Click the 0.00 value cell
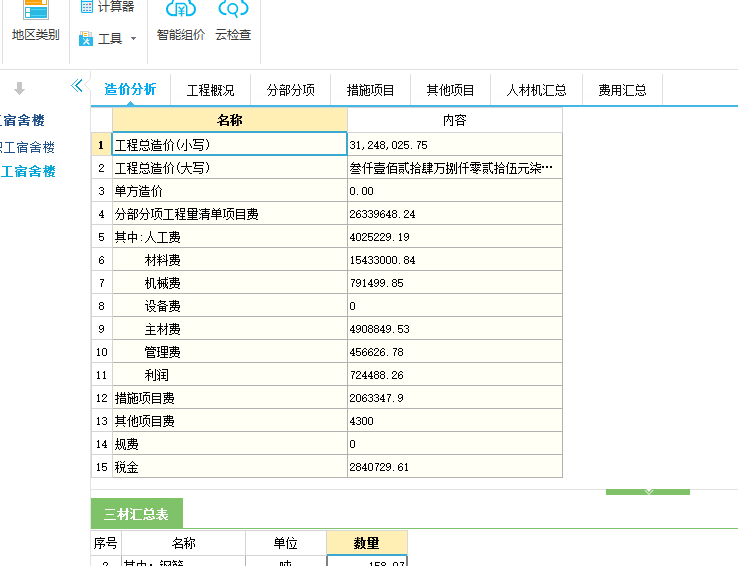The height and width of the screenshot is (566, 738). [455, 191]
